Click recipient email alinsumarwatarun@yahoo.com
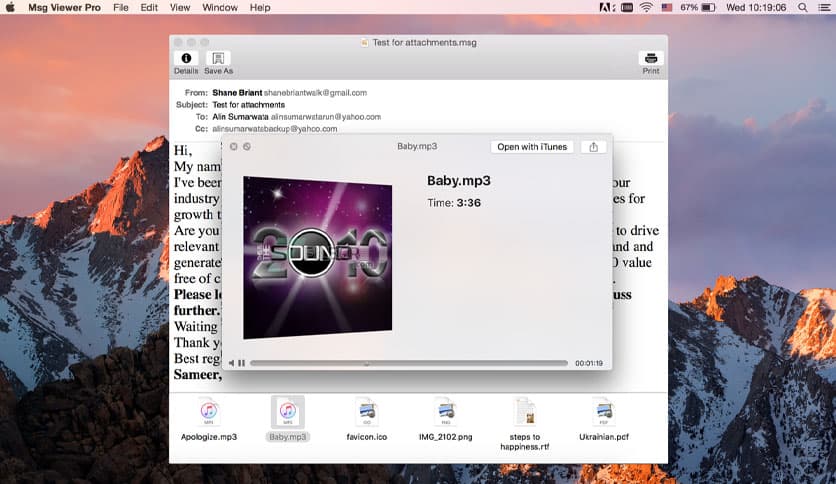This screenshot has width=836, height=484. [326, 117]
